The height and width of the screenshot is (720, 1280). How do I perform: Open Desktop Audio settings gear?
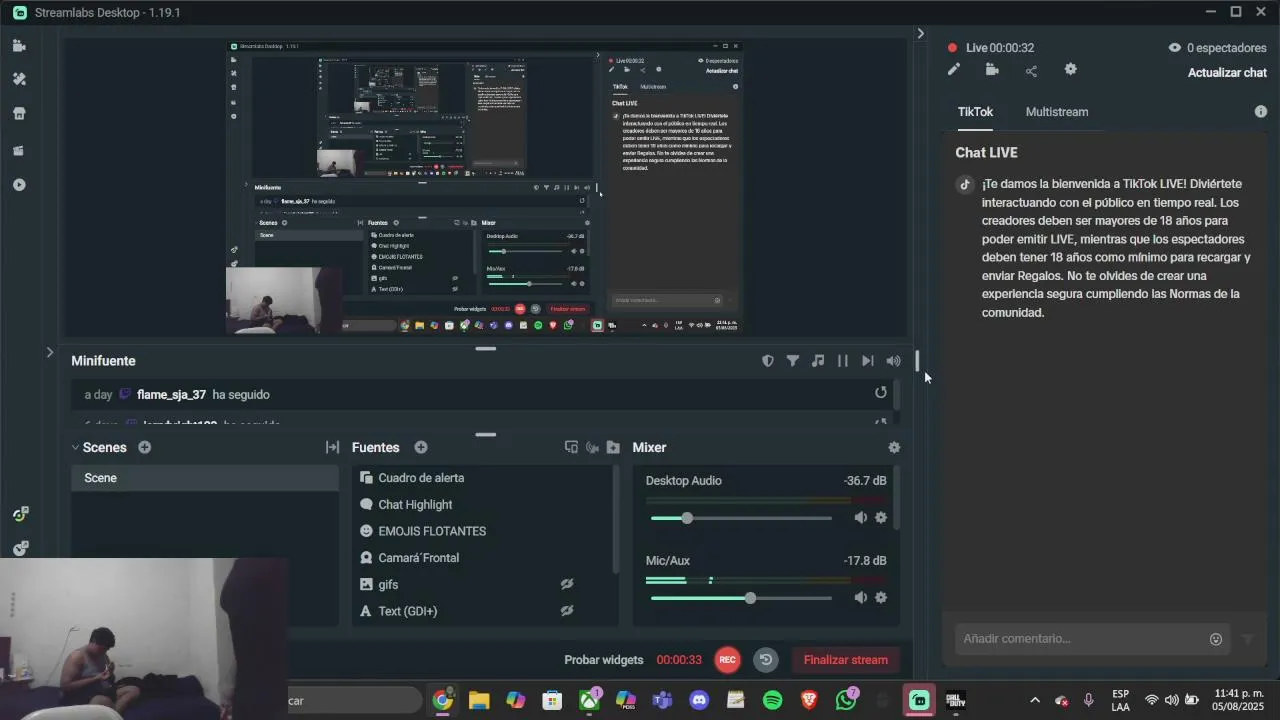(881, 518)
